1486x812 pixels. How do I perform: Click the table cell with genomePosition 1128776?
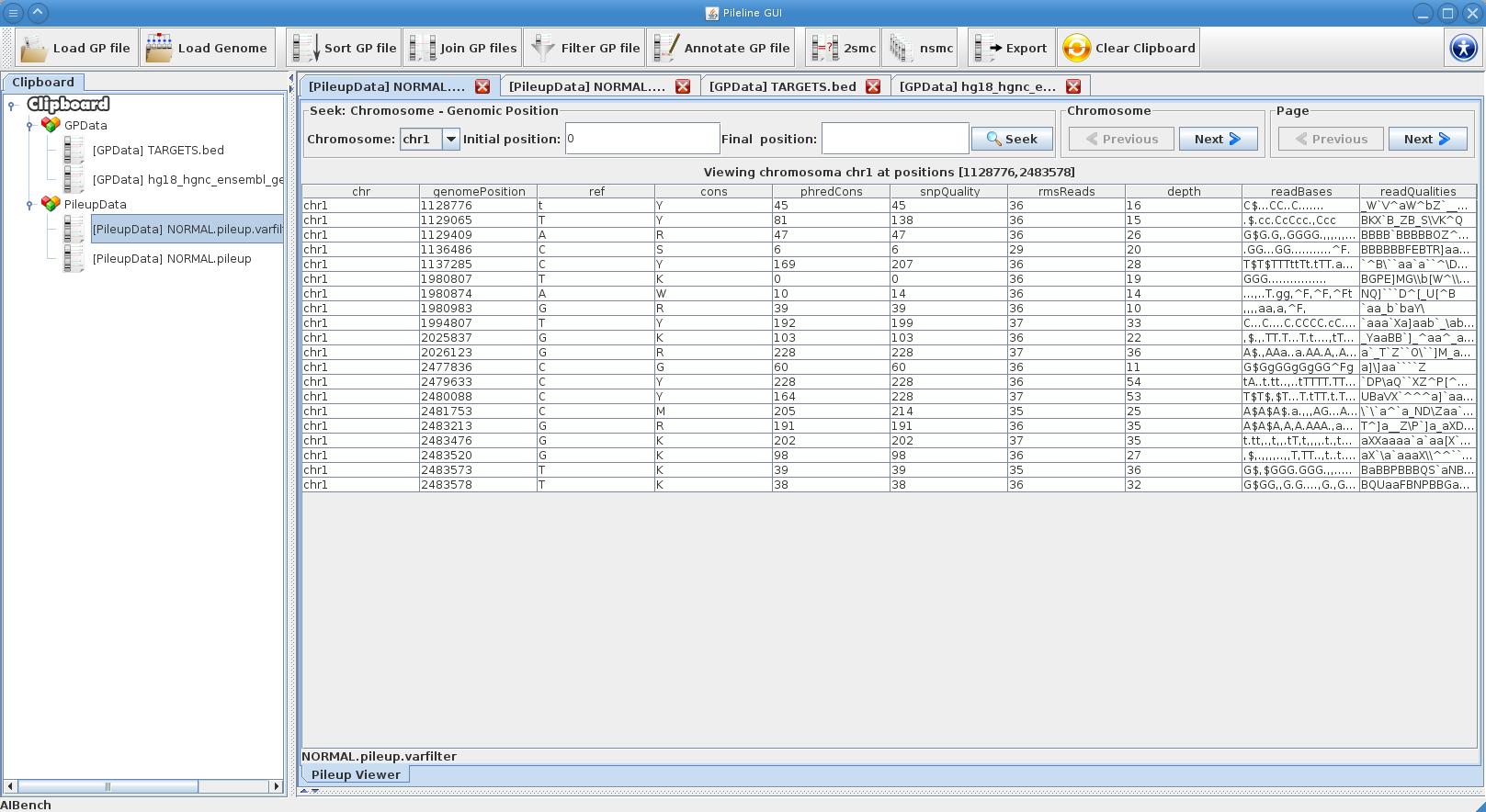click(478, 206)
